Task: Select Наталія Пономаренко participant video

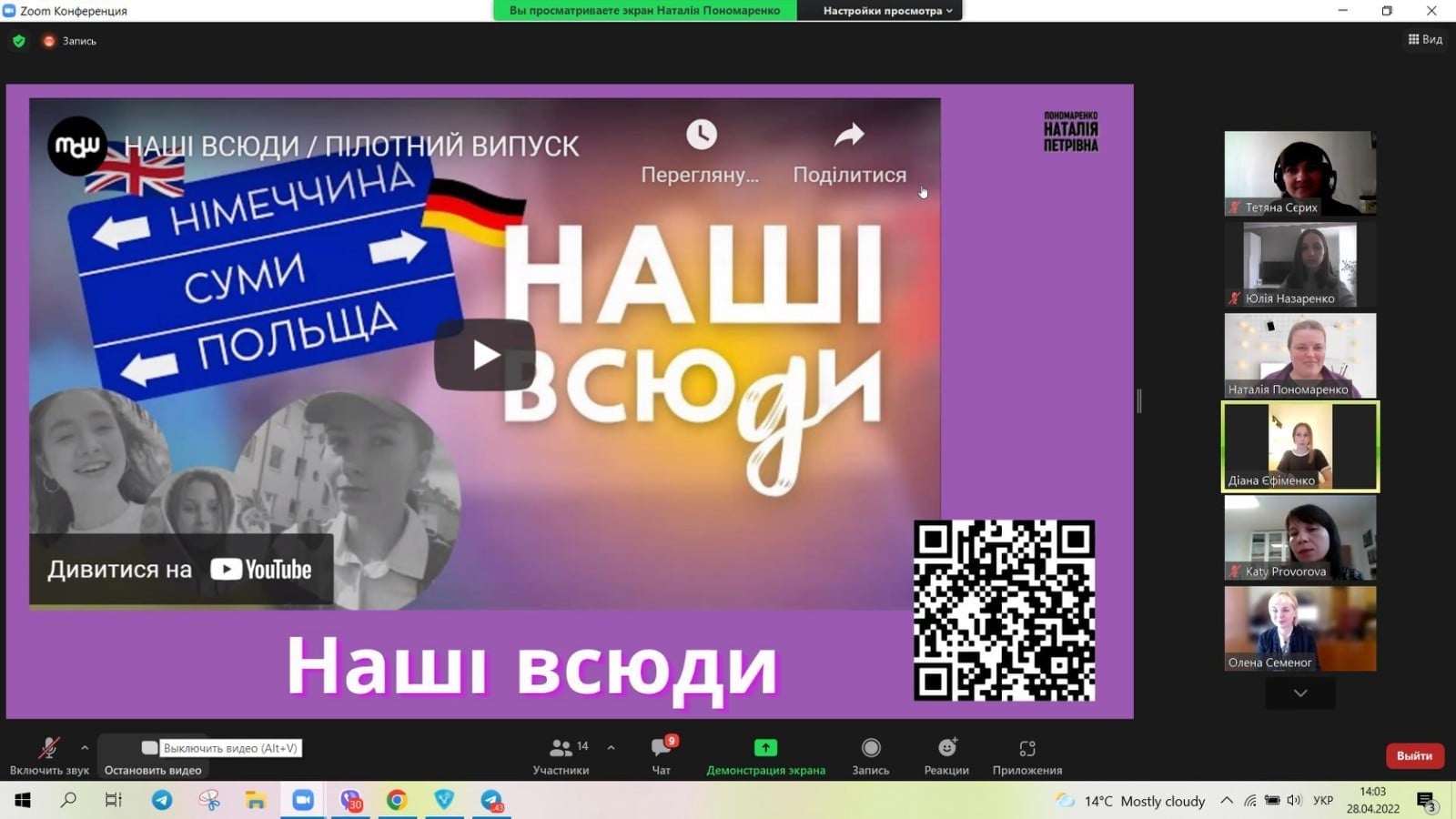Action: pyautogui.click(x=1299, y=355)
